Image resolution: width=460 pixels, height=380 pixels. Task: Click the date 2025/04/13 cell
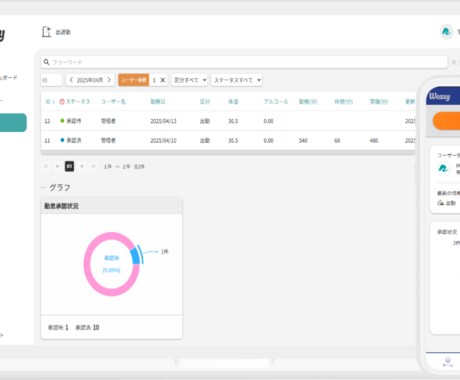click(163, 121)
